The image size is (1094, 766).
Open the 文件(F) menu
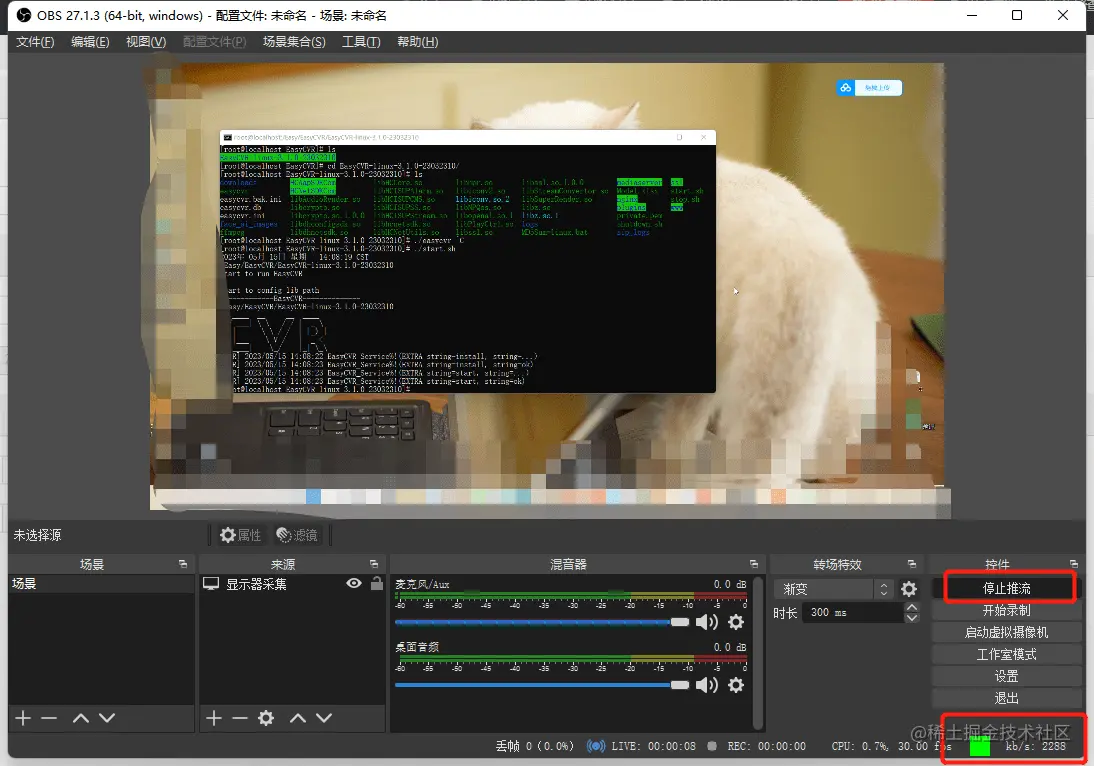pos(35,42)
